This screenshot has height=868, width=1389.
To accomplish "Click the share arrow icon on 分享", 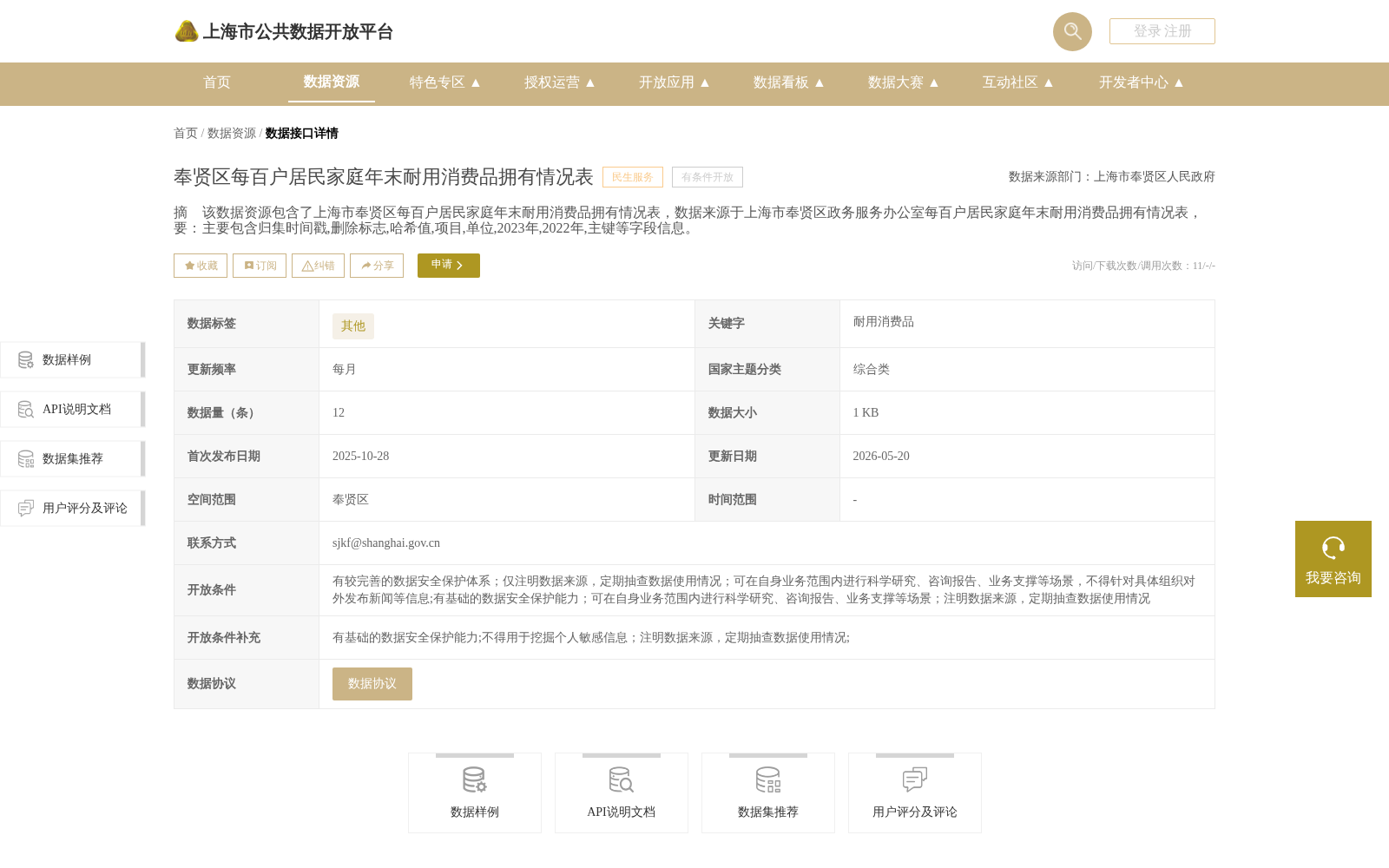I will 366,266.
